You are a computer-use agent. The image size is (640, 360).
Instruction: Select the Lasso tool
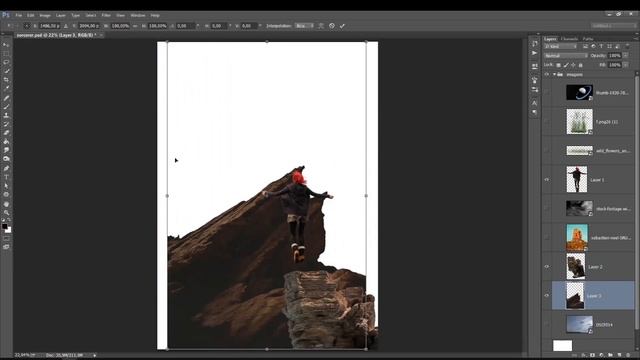[x=6, y=62]
